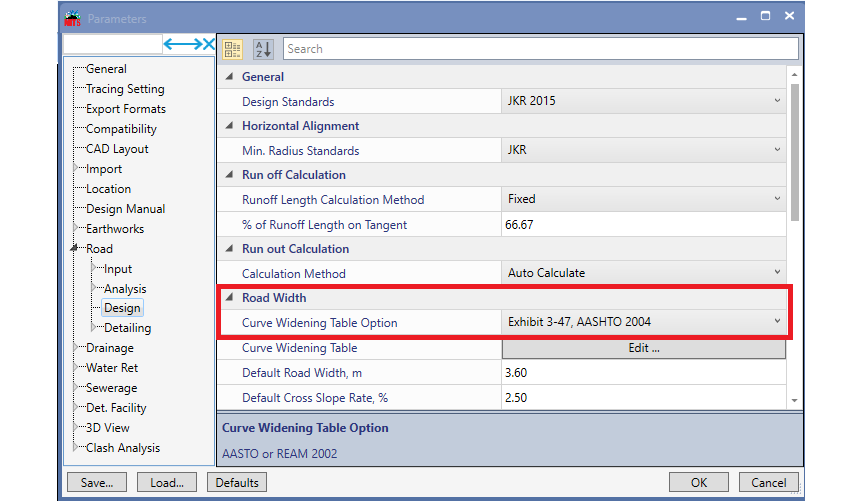
Task: Expand the Drainage tree node
Action: (x=76, y=348)
